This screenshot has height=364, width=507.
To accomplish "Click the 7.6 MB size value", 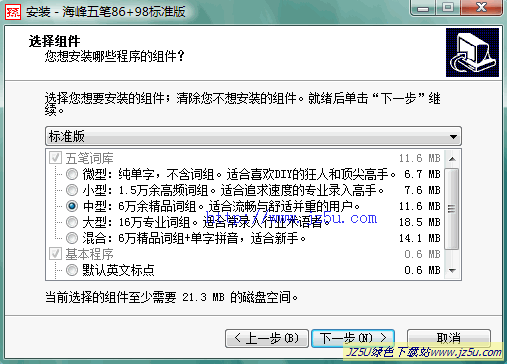I will tap(422, 190).
